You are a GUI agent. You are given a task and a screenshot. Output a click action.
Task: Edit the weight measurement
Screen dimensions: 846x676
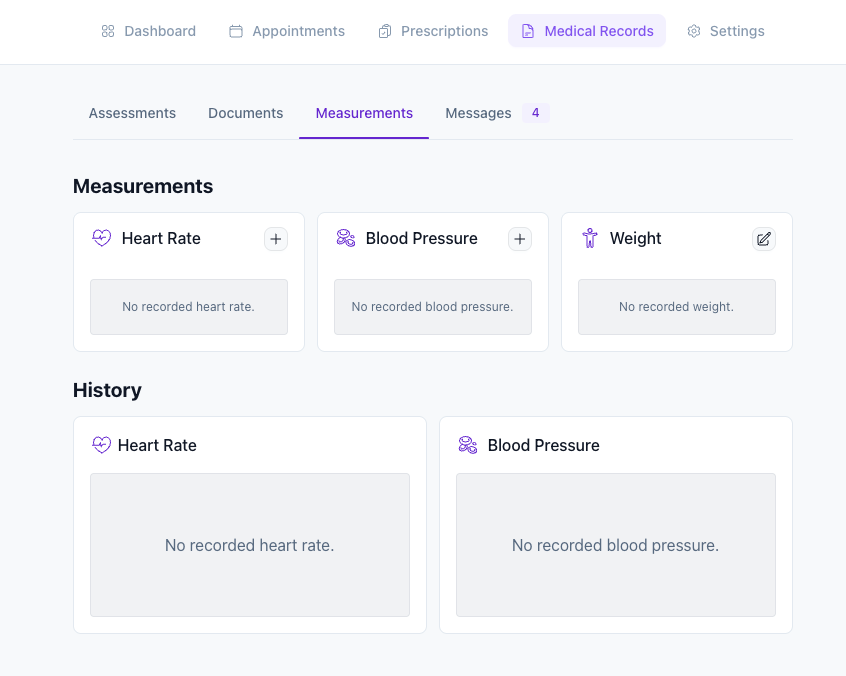764,239
